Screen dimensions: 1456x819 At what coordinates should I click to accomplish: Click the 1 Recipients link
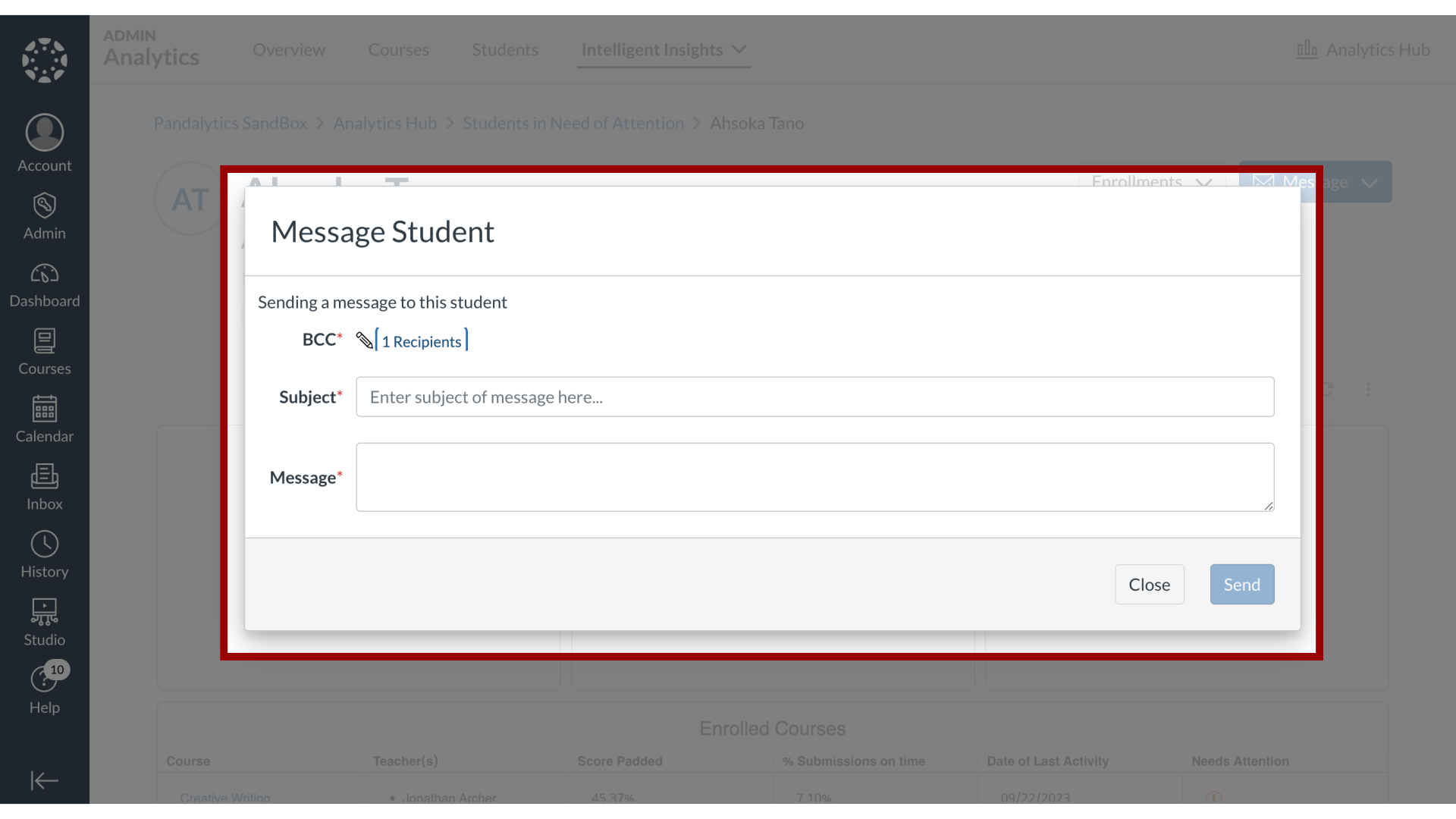[422, 342]
